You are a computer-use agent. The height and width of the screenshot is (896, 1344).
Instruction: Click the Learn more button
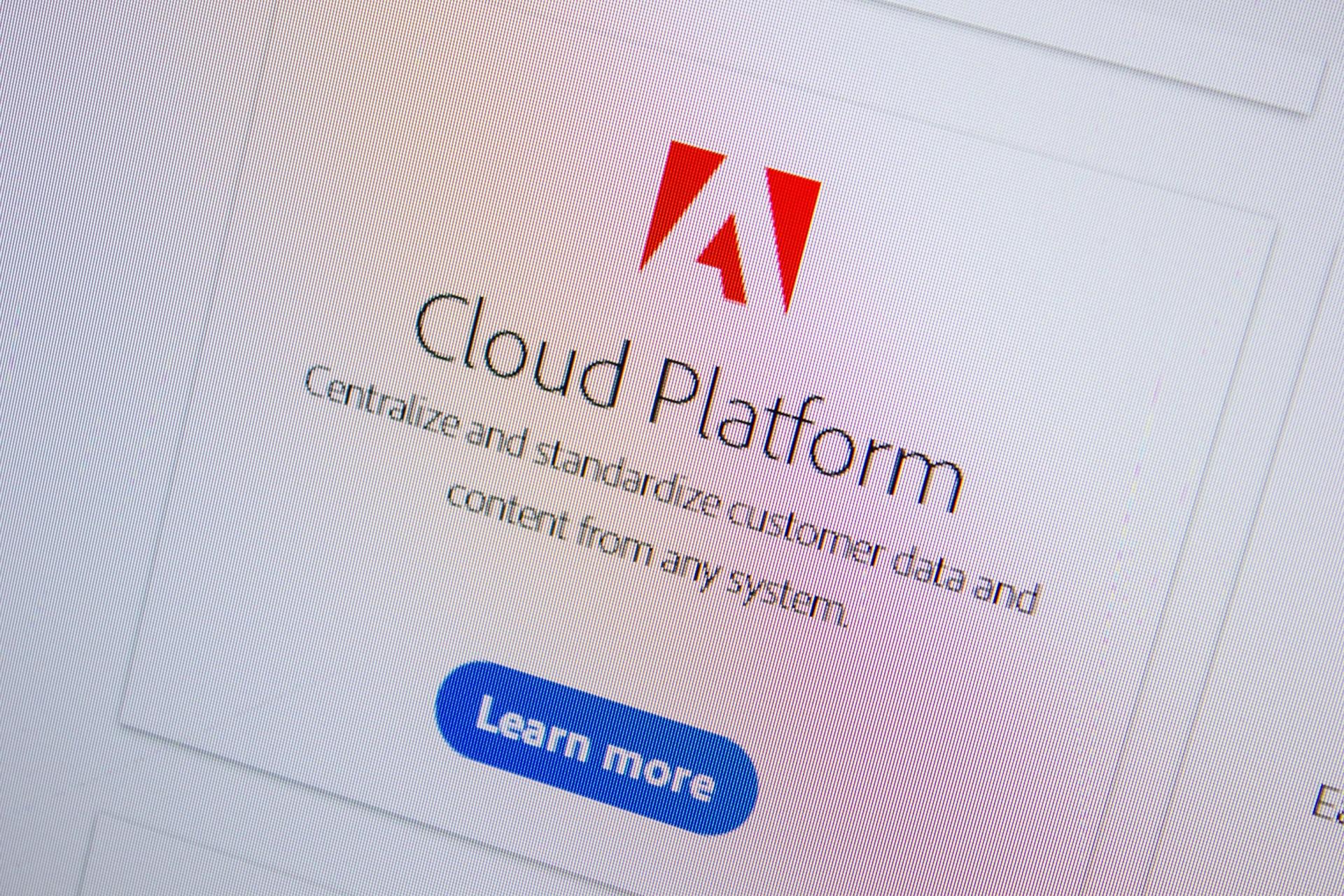pyautogui.click(x=596, y=747)
